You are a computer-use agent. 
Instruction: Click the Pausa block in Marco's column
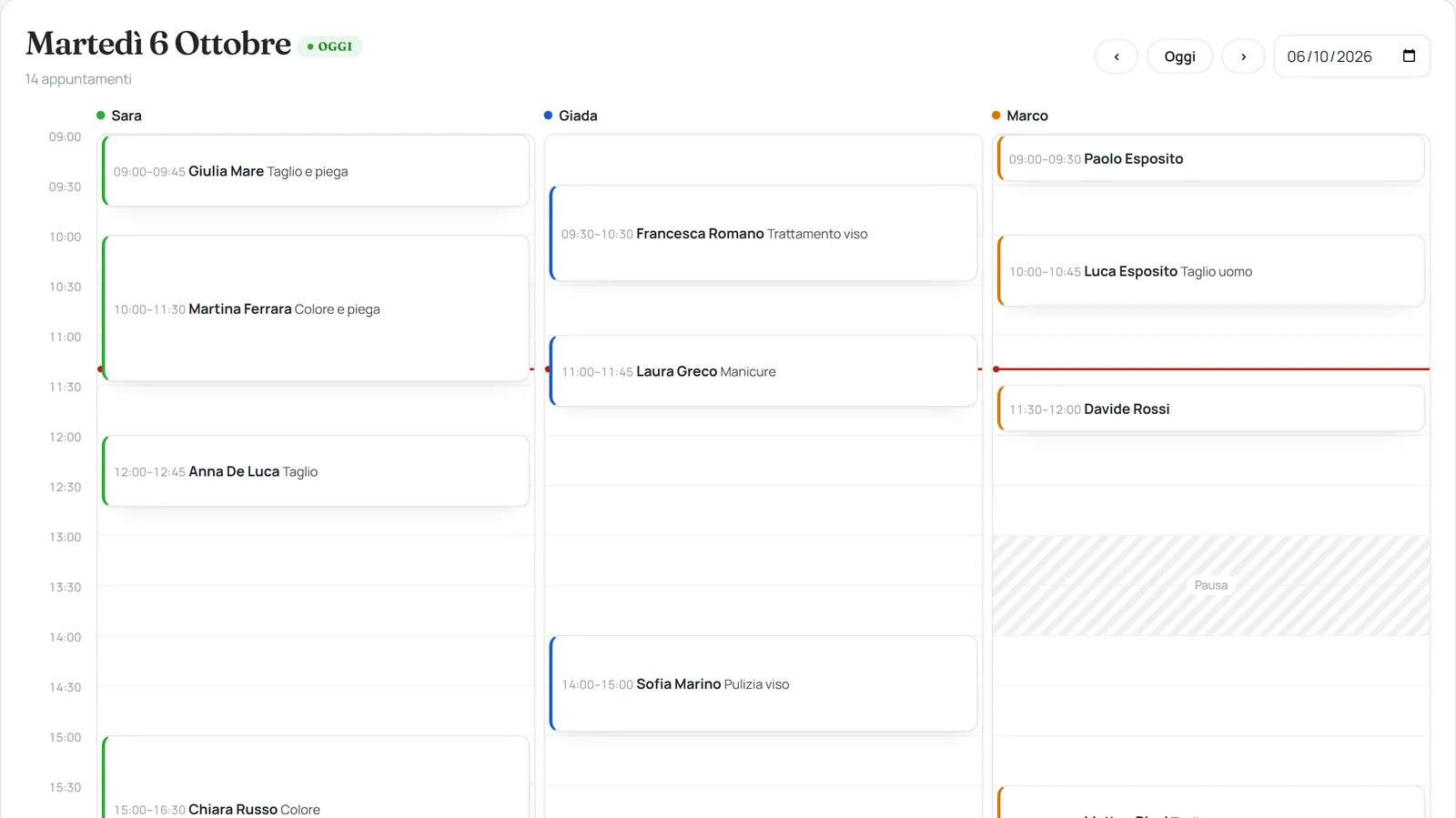tap(1211, 585)
